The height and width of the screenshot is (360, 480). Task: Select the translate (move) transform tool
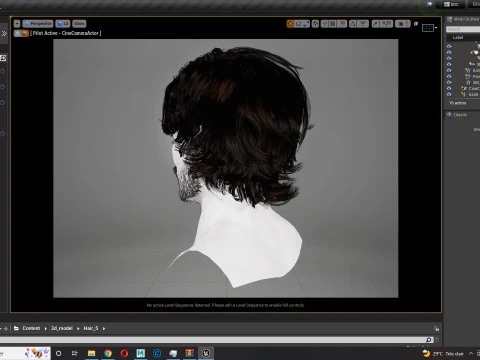pyautogui.click(x=291, y=24)
